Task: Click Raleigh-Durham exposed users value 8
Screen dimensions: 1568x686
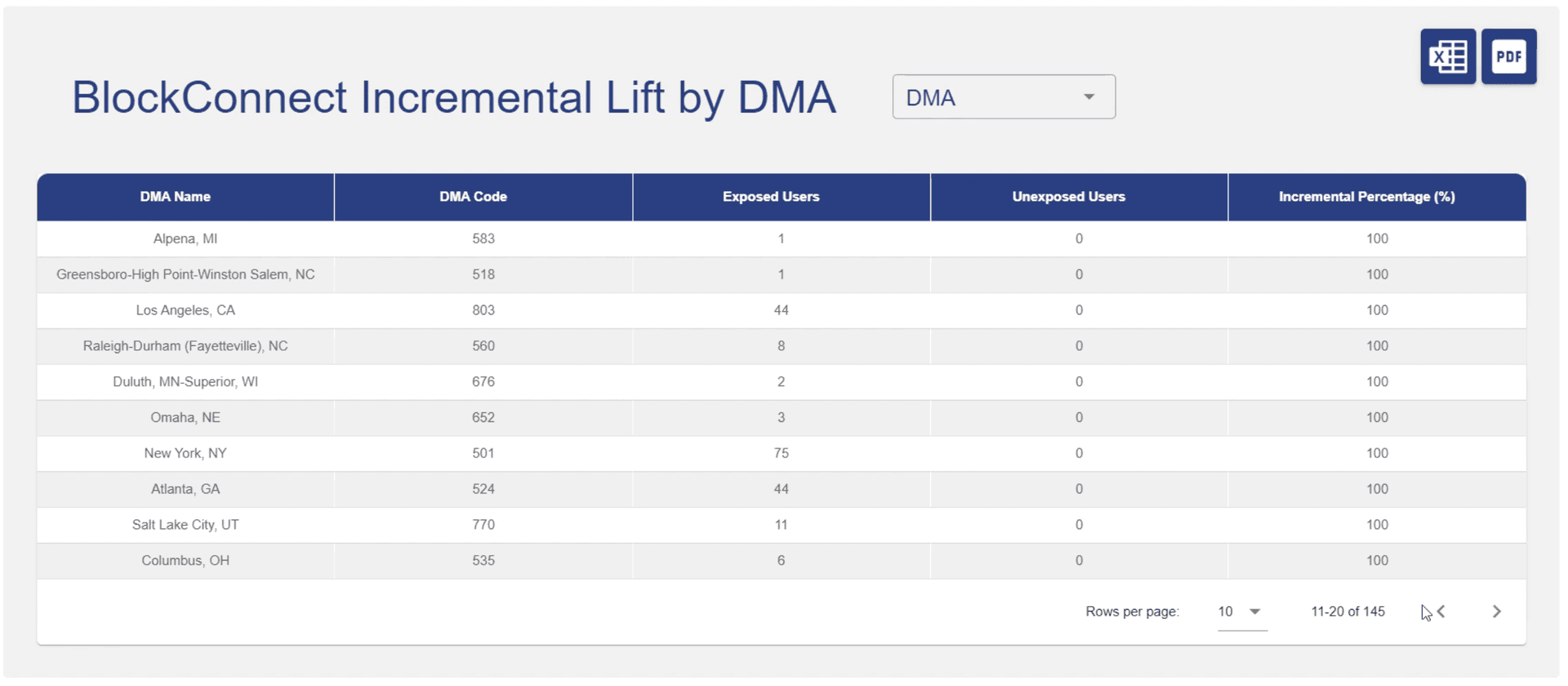Action: (782, 346)
